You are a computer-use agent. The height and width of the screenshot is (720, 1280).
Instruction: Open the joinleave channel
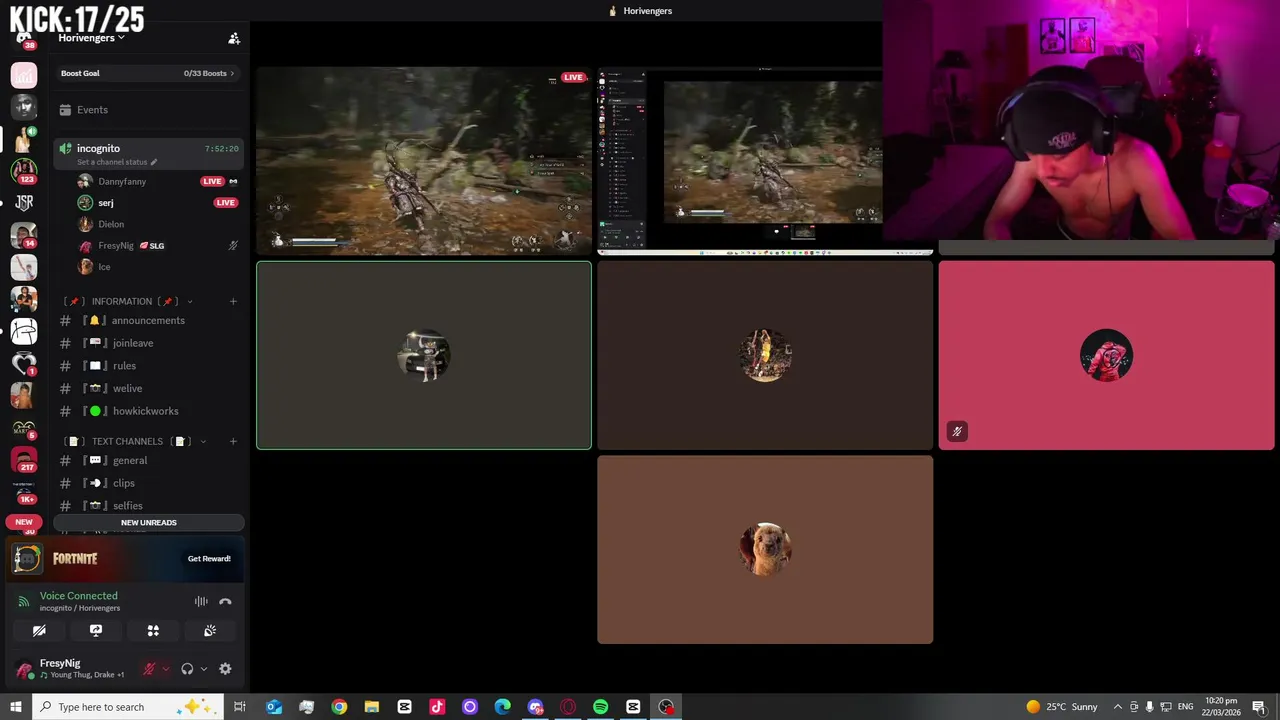(148, 343)
